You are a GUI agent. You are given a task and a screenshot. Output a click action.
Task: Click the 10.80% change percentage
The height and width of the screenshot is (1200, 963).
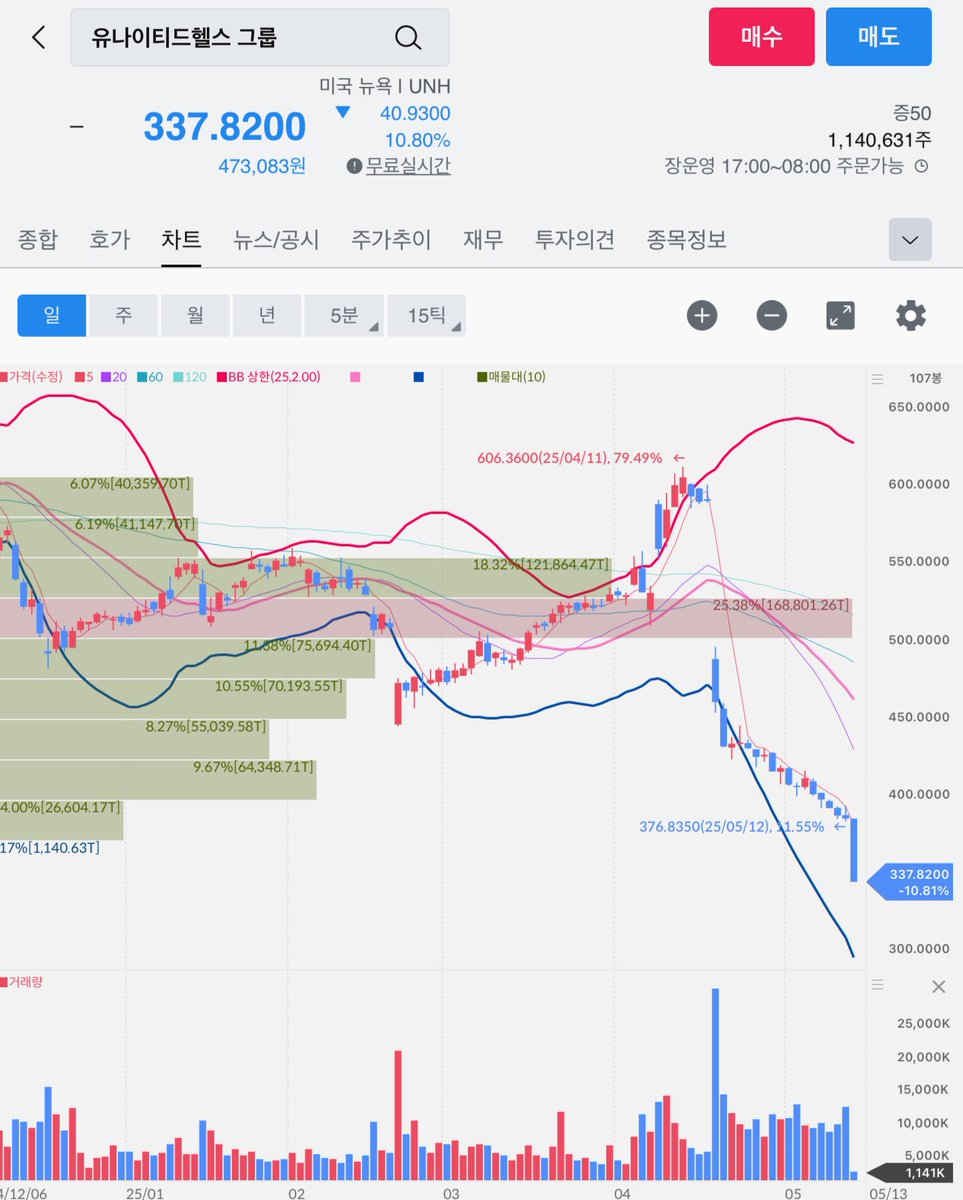pos(417,140)
